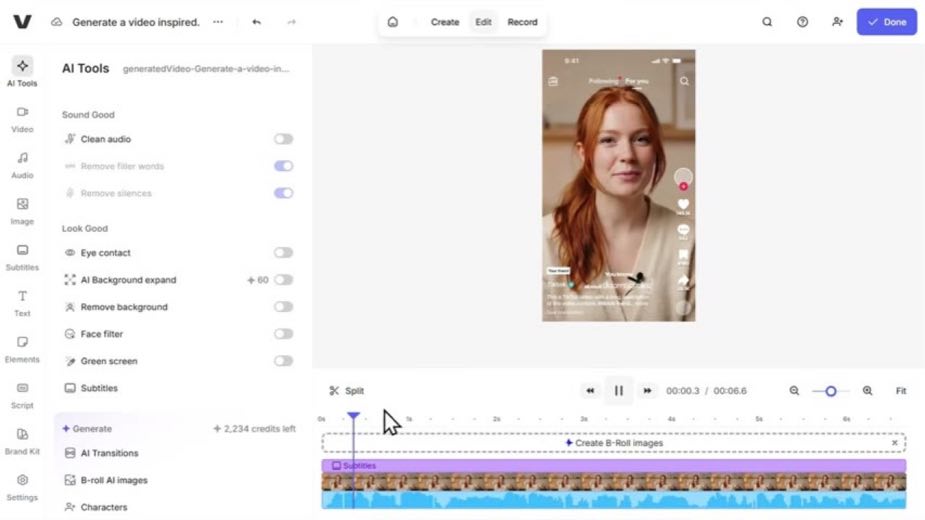Enable Eye contact switch
925x520 pixels.
[283, 253]
